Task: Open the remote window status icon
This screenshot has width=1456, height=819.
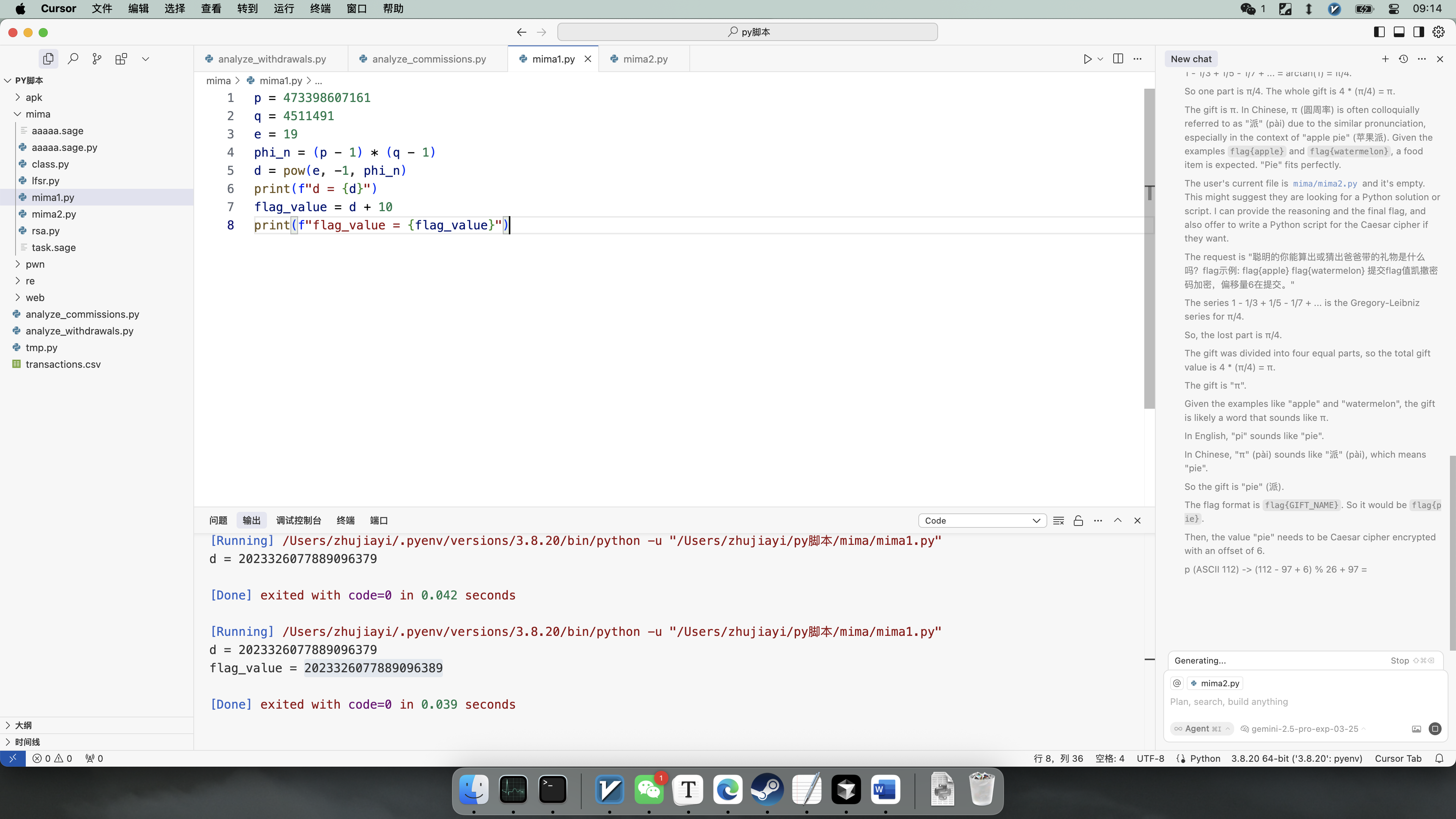Action: (x=13, y=758)
